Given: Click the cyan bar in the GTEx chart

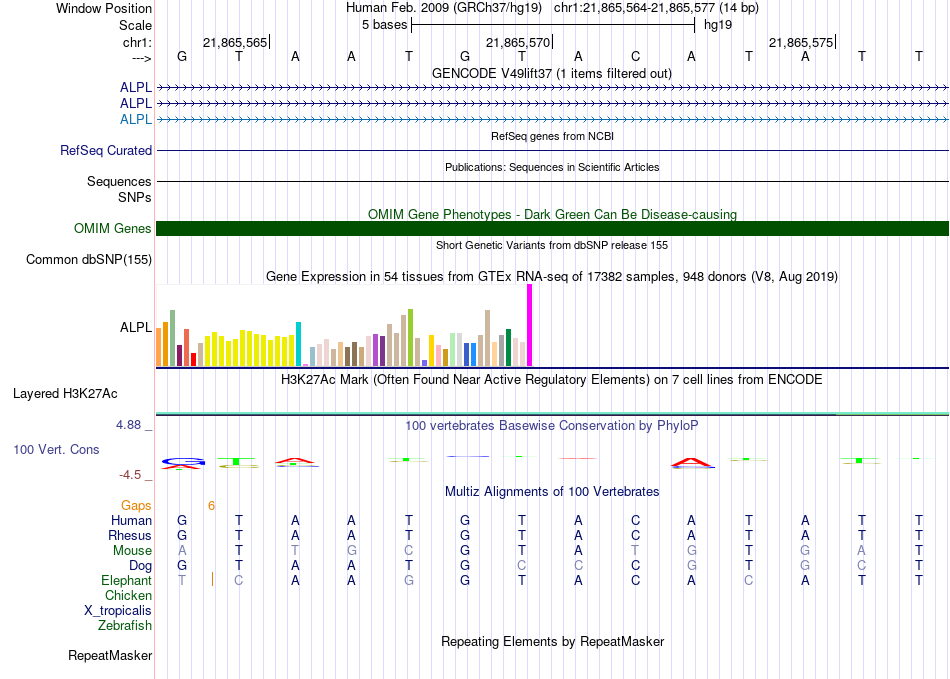Looking at the screenshot, I should point(298,344).
